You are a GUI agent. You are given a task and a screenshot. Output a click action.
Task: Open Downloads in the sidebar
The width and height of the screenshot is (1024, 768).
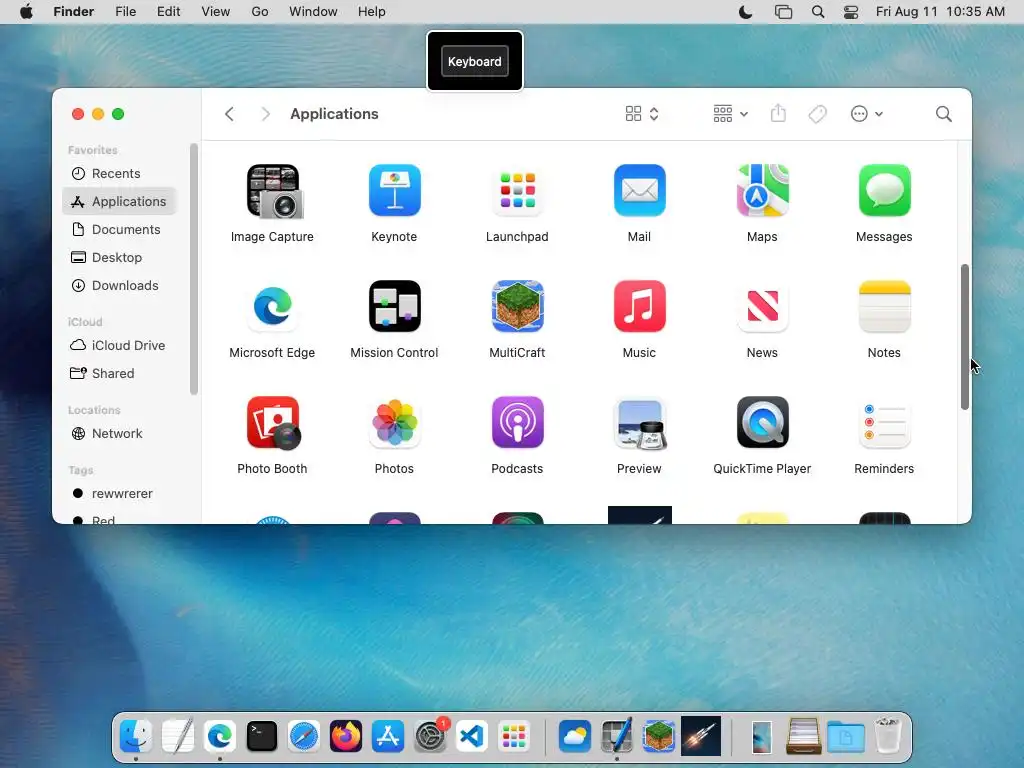[x=120, y=286]
